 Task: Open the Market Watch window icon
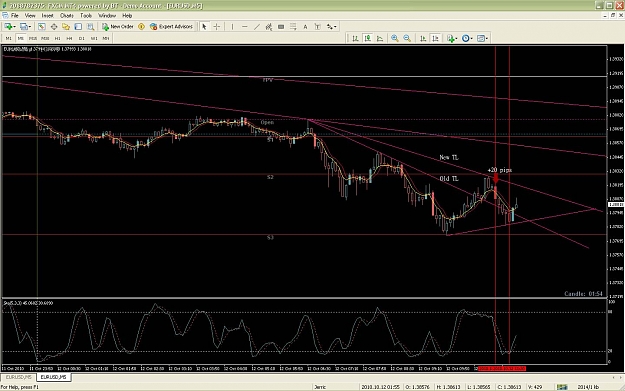(x=41, y=27)
